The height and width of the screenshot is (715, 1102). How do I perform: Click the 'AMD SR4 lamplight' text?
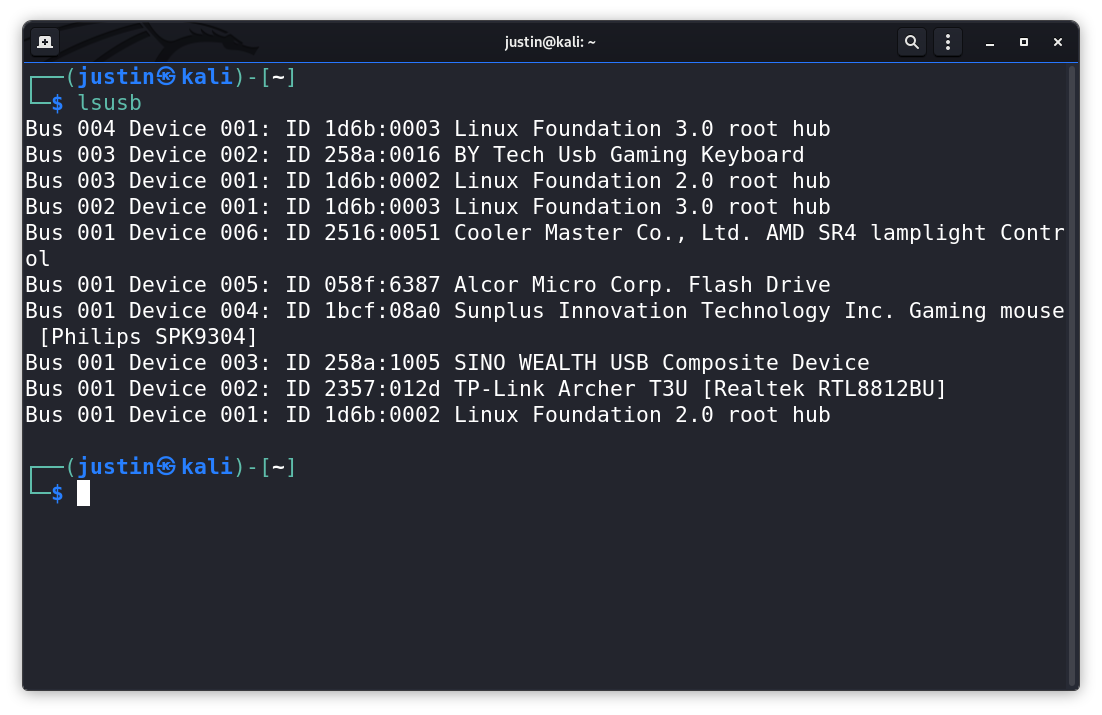(x=876, y=233)
